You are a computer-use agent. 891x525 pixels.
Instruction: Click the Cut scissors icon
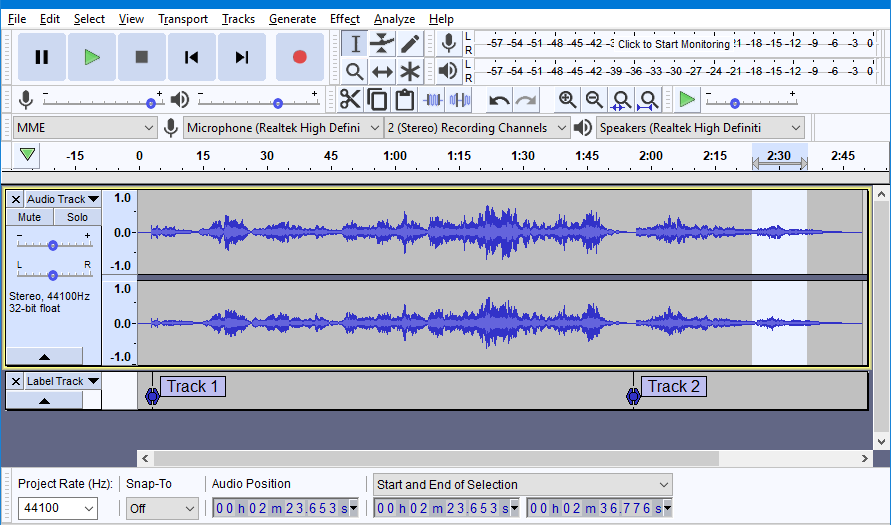pyautogui.click(x=349, y=100)
